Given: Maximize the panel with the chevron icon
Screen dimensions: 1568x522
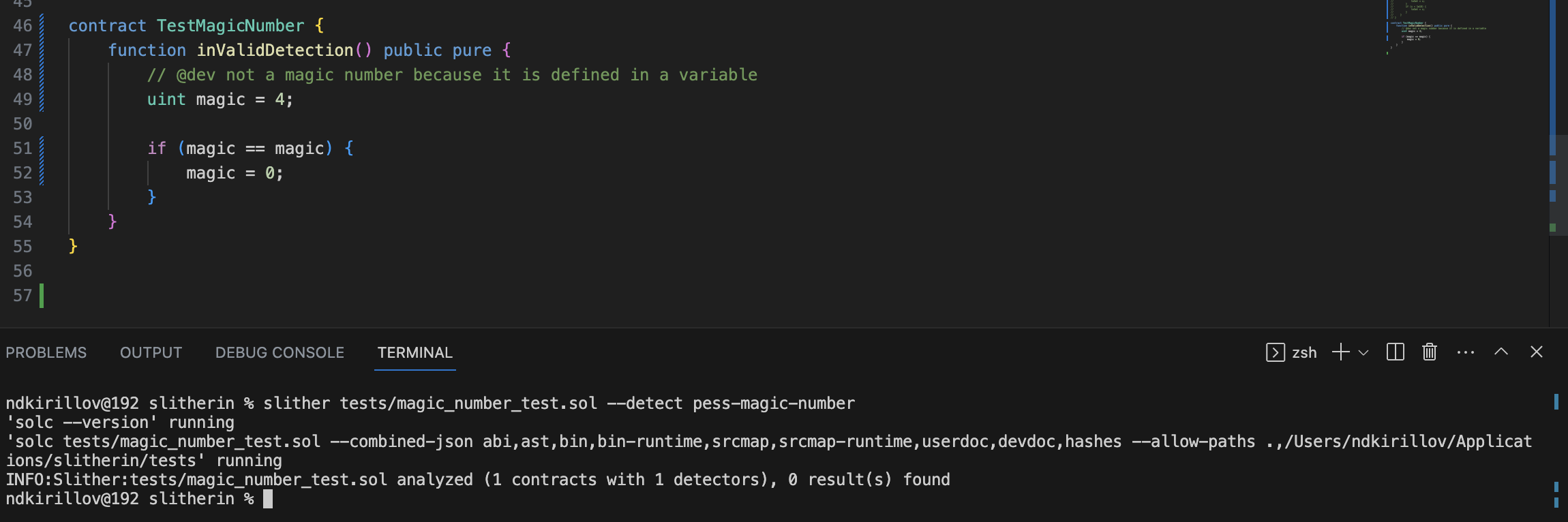Looking at the screenshot, I should tap(1500, 352).
